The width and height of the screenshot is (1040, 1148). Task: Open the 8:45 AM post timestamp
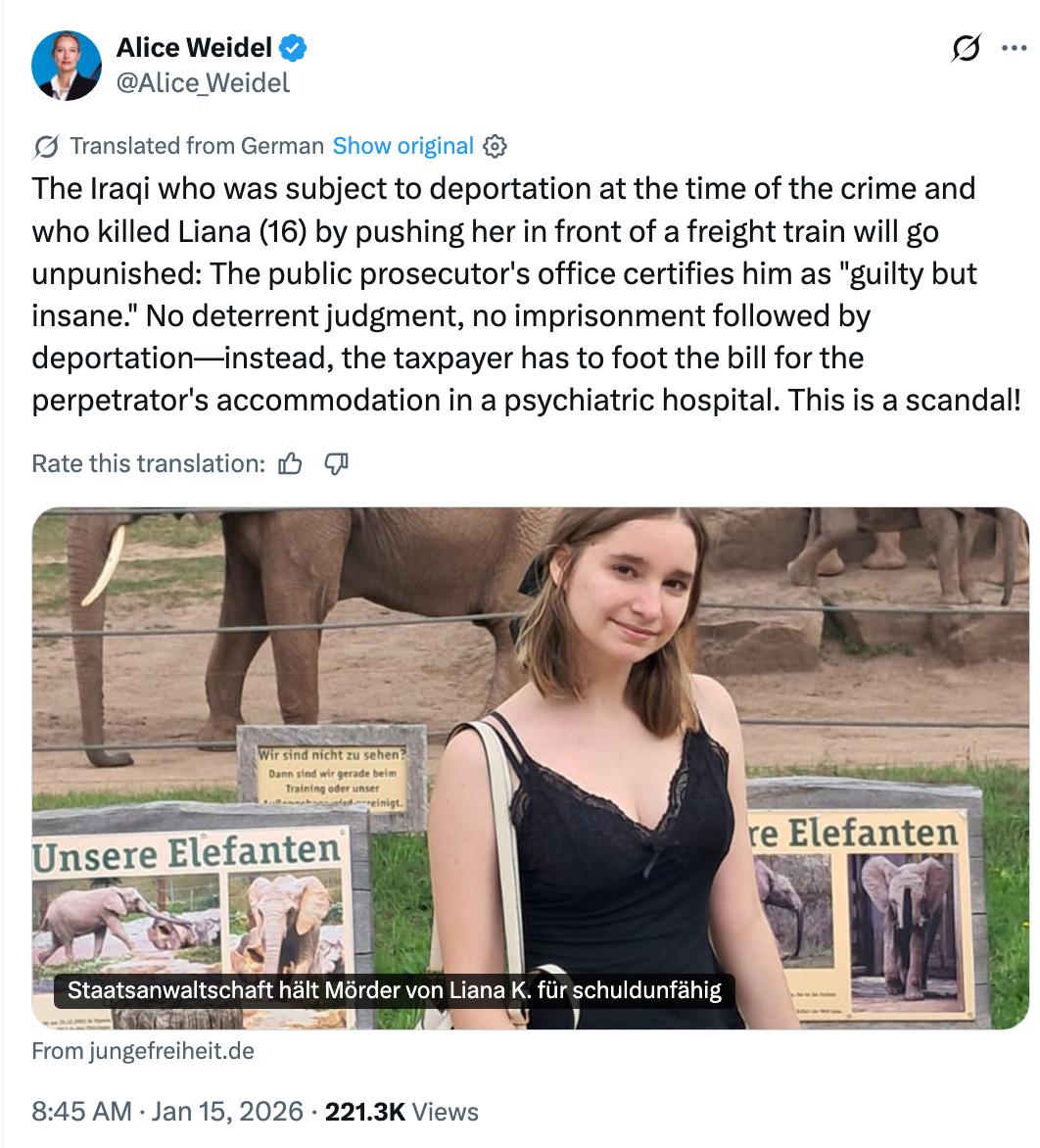81,1112
